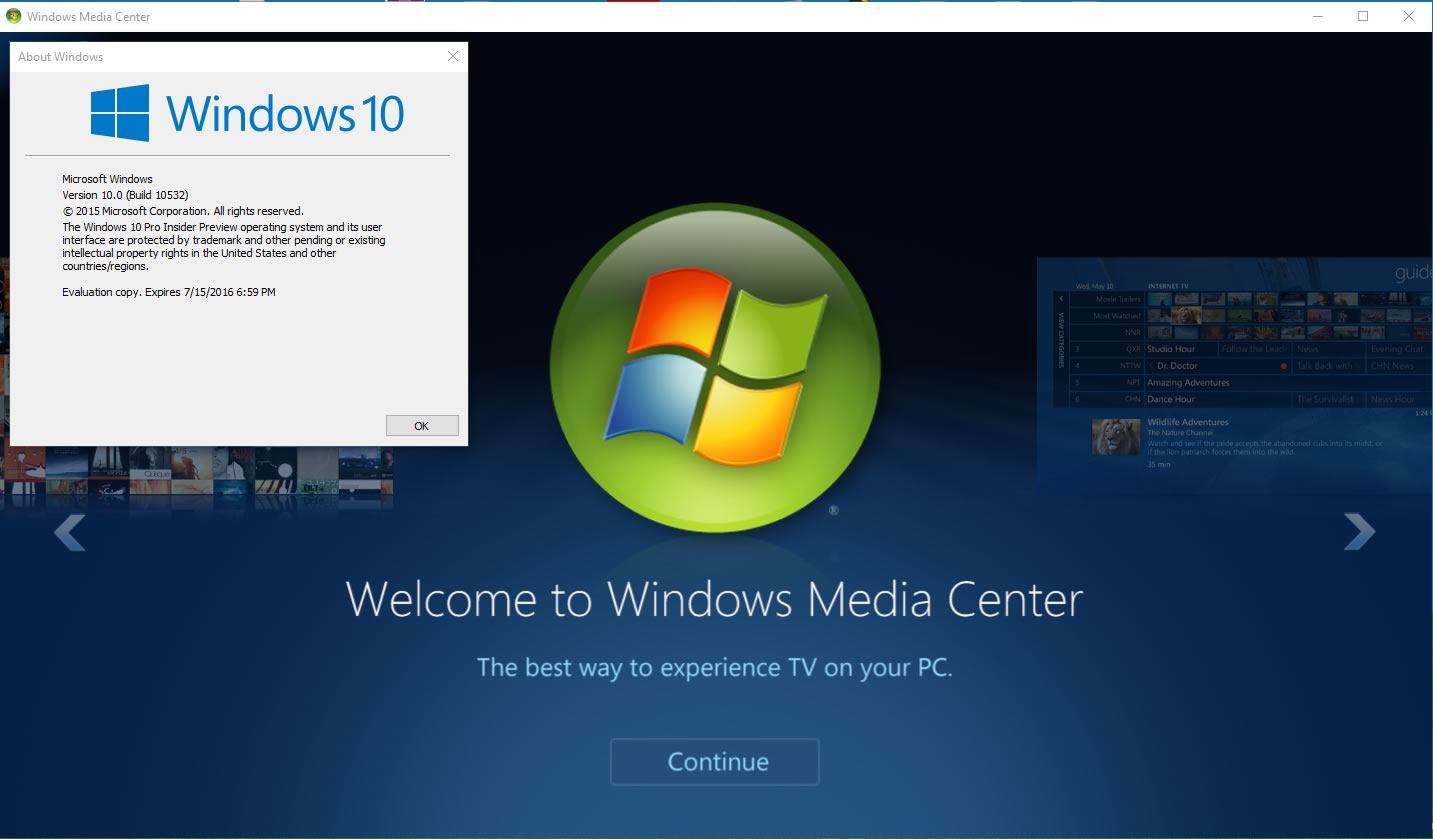
Task: Select the "Dr. Doctor" guide entry
Action: click(x=1177, y=366)
